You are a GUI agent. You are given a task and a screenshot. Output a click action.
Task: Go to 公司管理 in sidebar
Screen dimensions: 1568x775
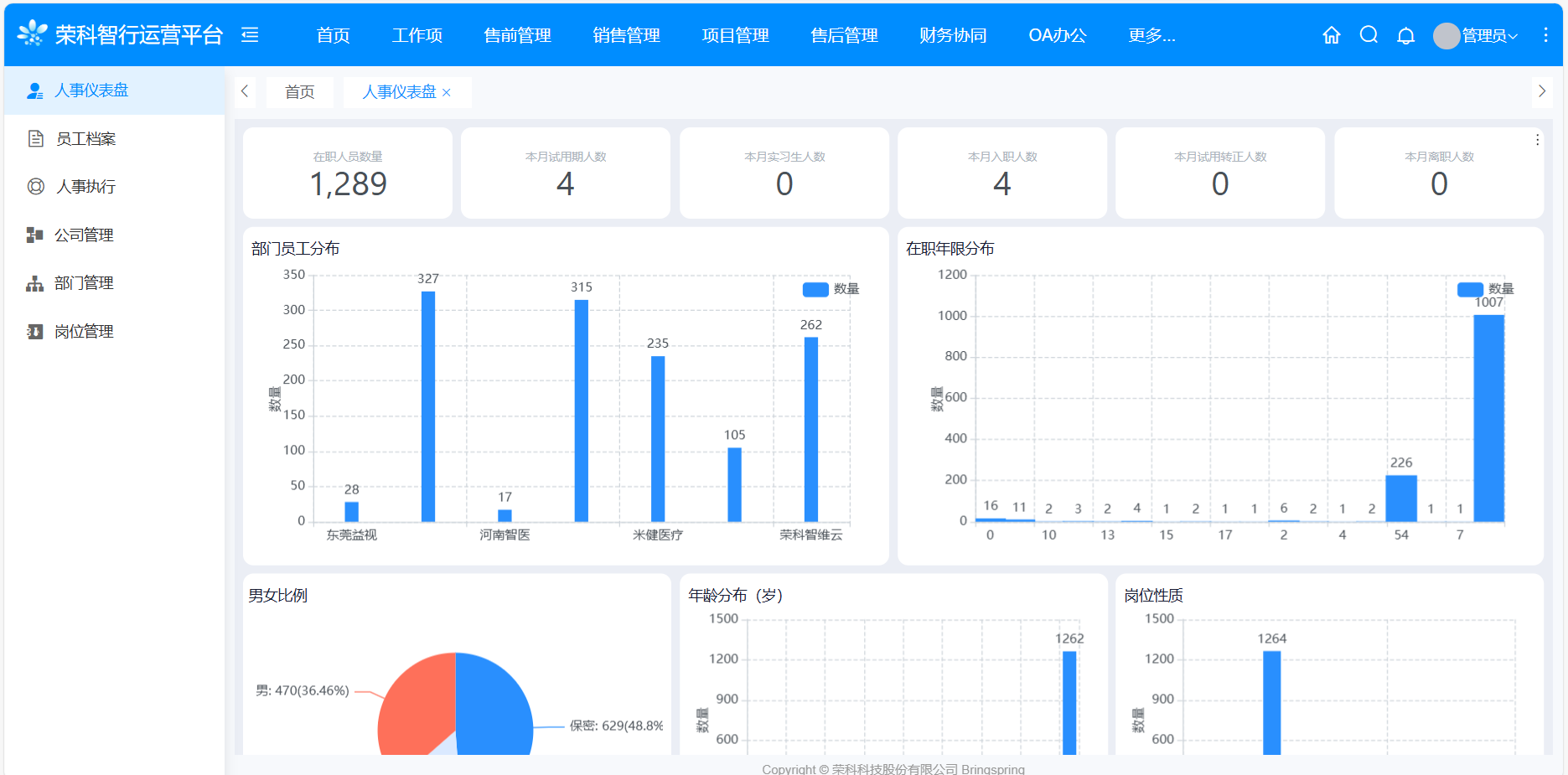[84, 235]
